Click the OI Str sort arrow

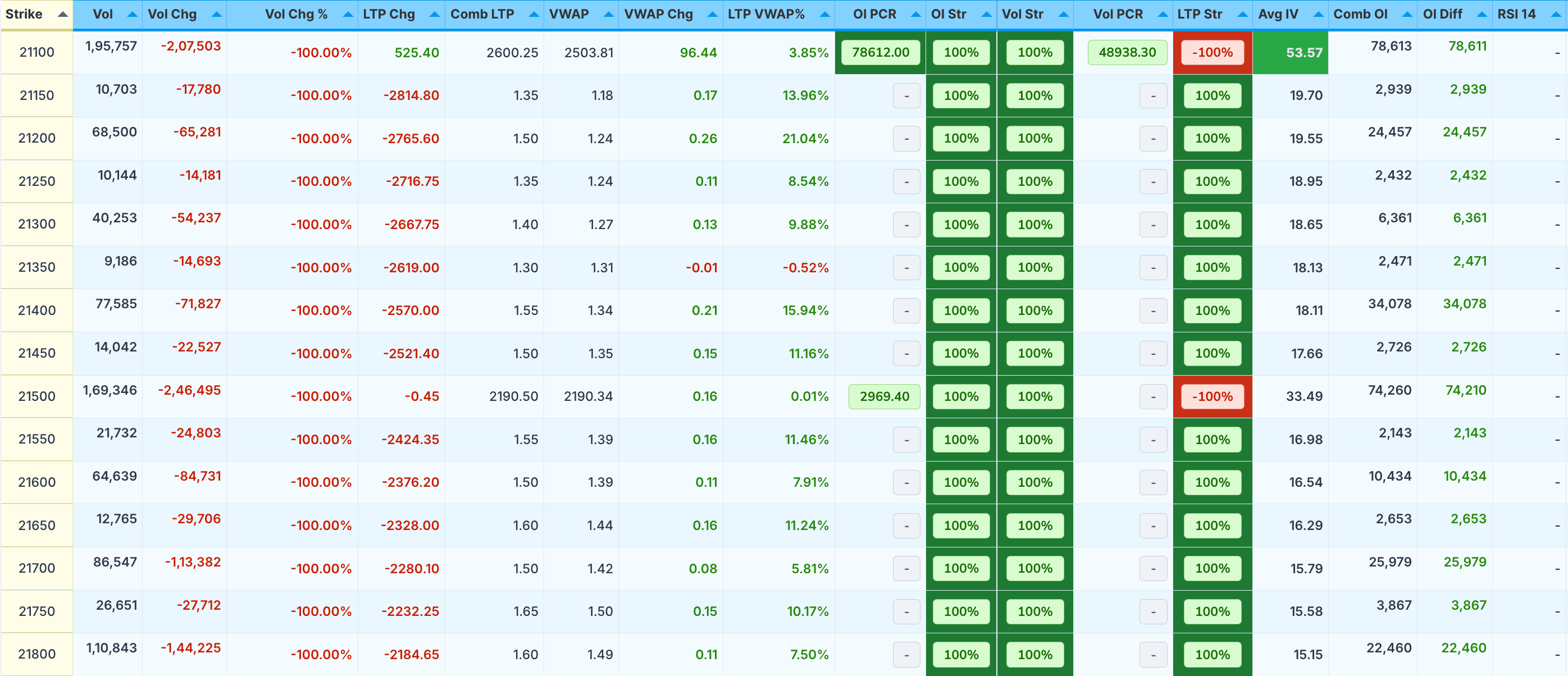pos(986,14)
